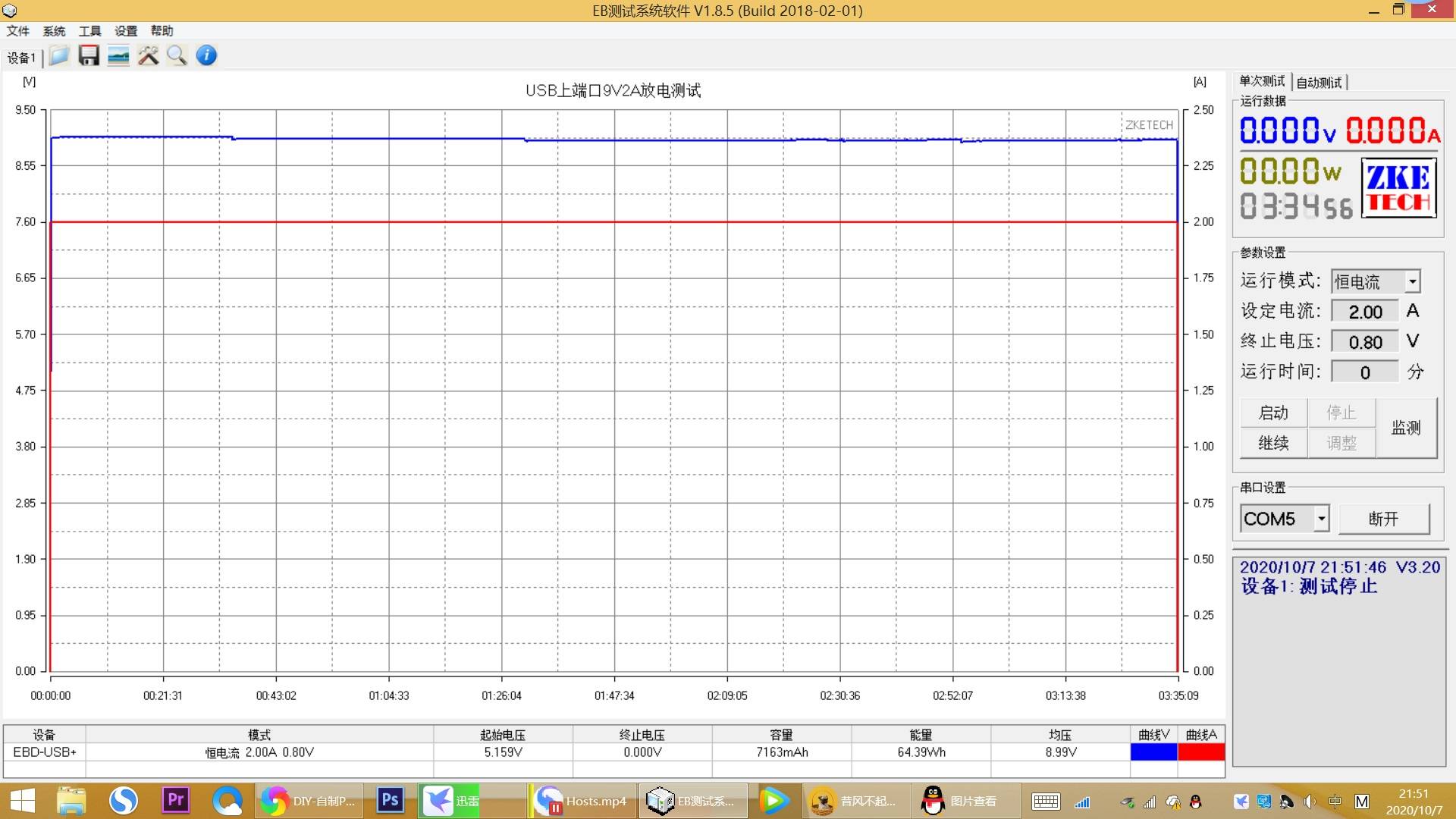The width and height of the screenshot is (1456, 819).
Task: Open the 设置 menu
Action: [x=126, y=31]
